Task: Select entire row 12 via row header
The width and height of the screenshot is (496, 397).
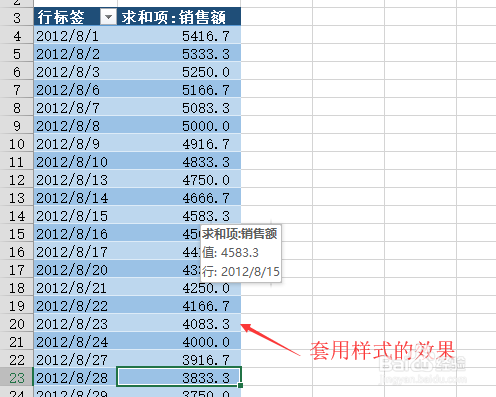Action: pyautogui.click(x=17, y=180)
